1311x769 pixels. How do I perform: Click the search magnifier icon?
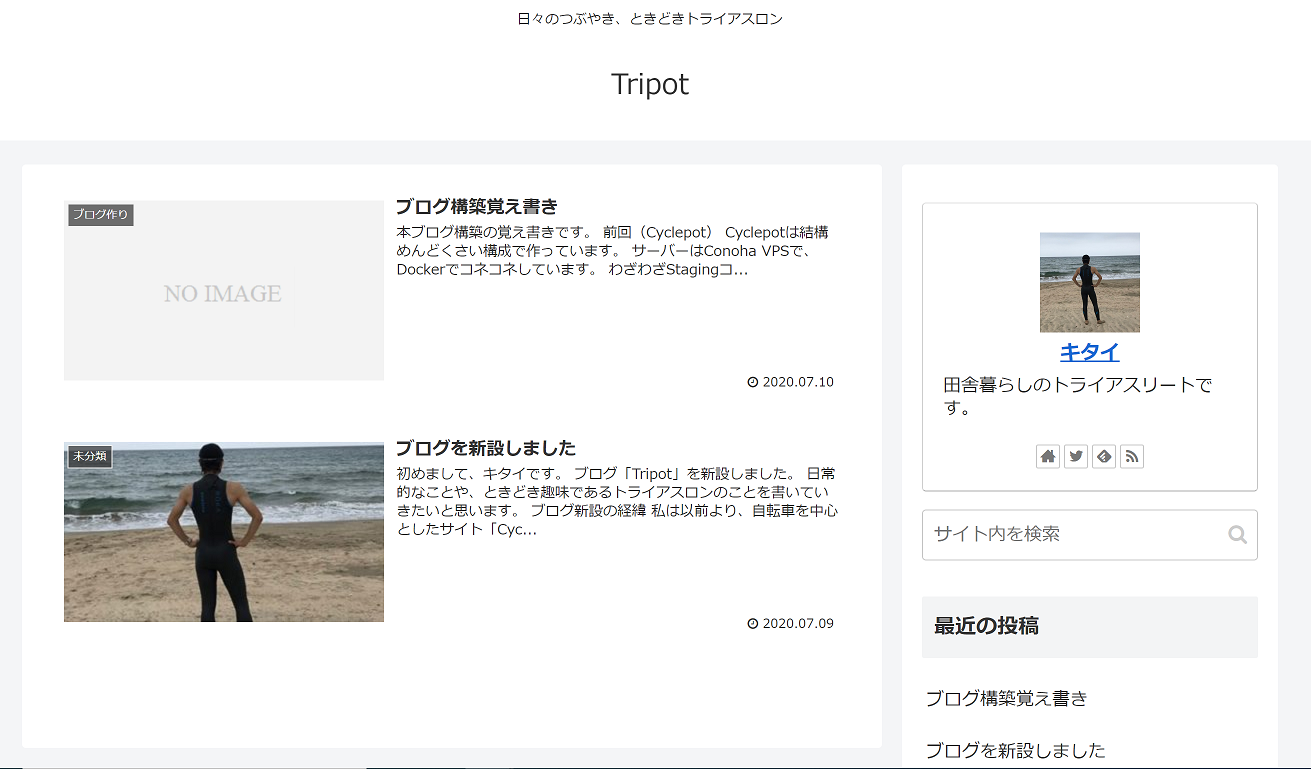point(1238,535)
